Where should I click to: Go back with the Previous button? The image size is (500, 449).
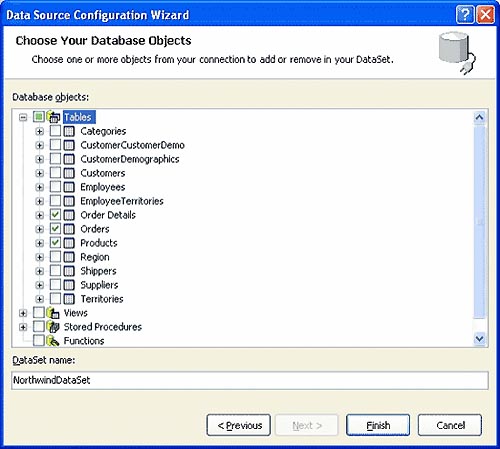click(x=239, y=425)
